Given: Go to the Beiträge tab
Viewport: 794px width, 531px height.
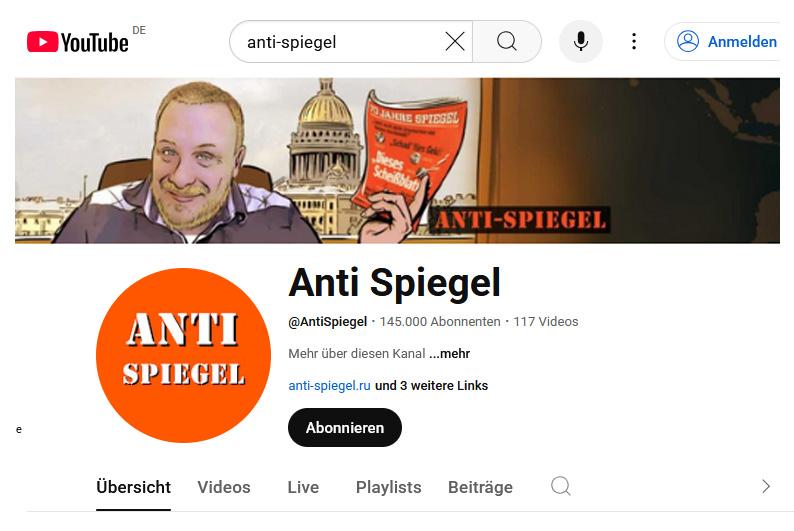Looking at the screenshot, I should click(x=480, y=487).
